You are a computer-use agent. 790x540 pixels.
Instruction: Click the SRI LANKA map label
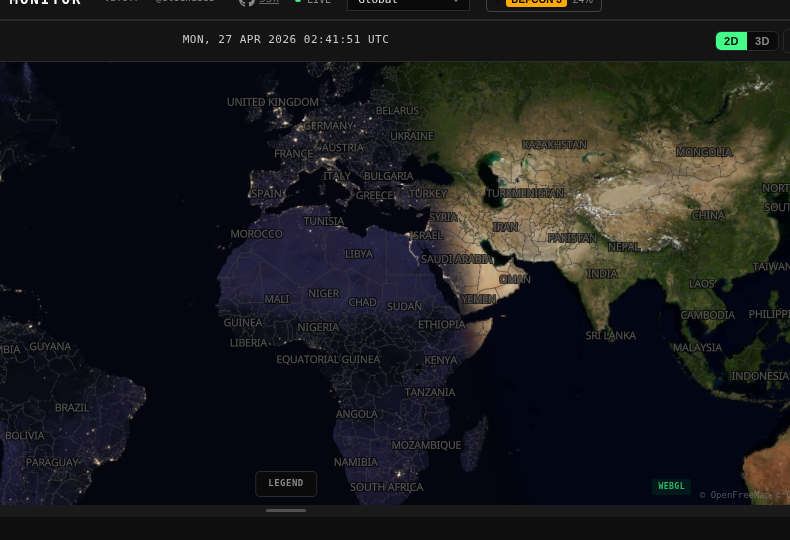(x=611, y=335)
